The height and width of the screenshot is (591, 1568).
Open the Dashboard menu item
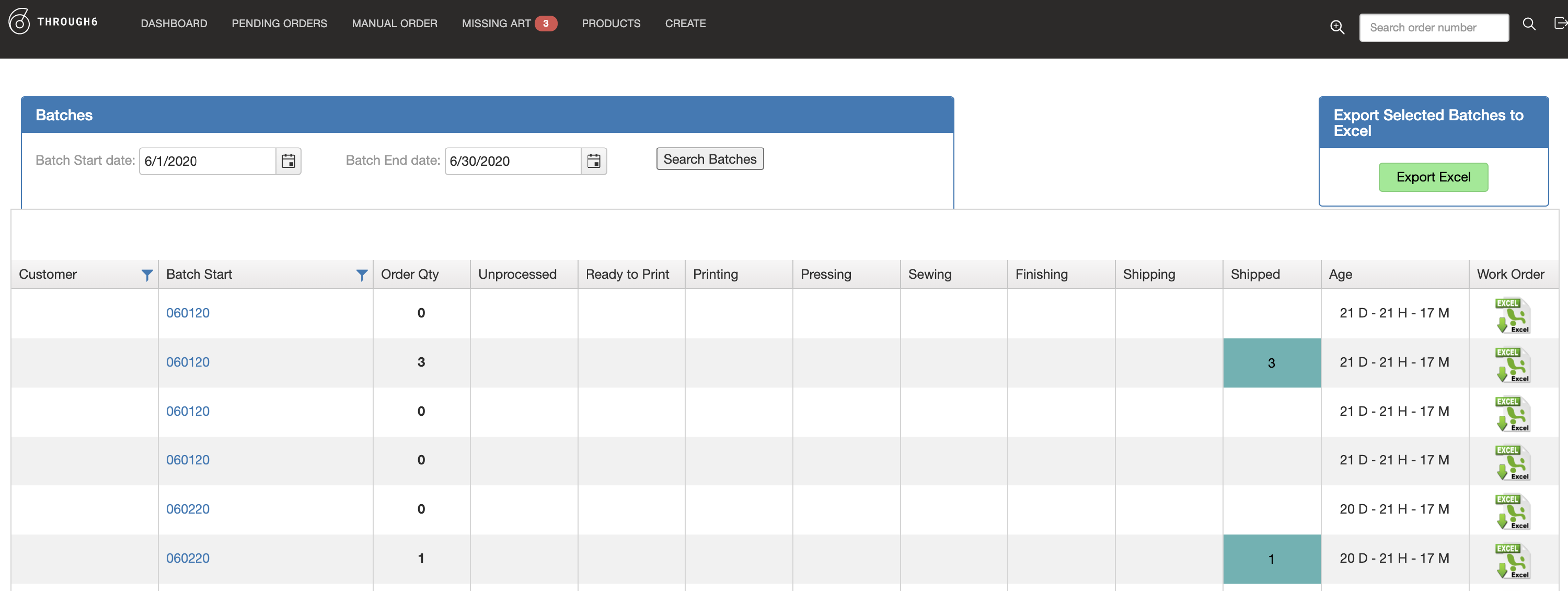[x=174, y=24]
